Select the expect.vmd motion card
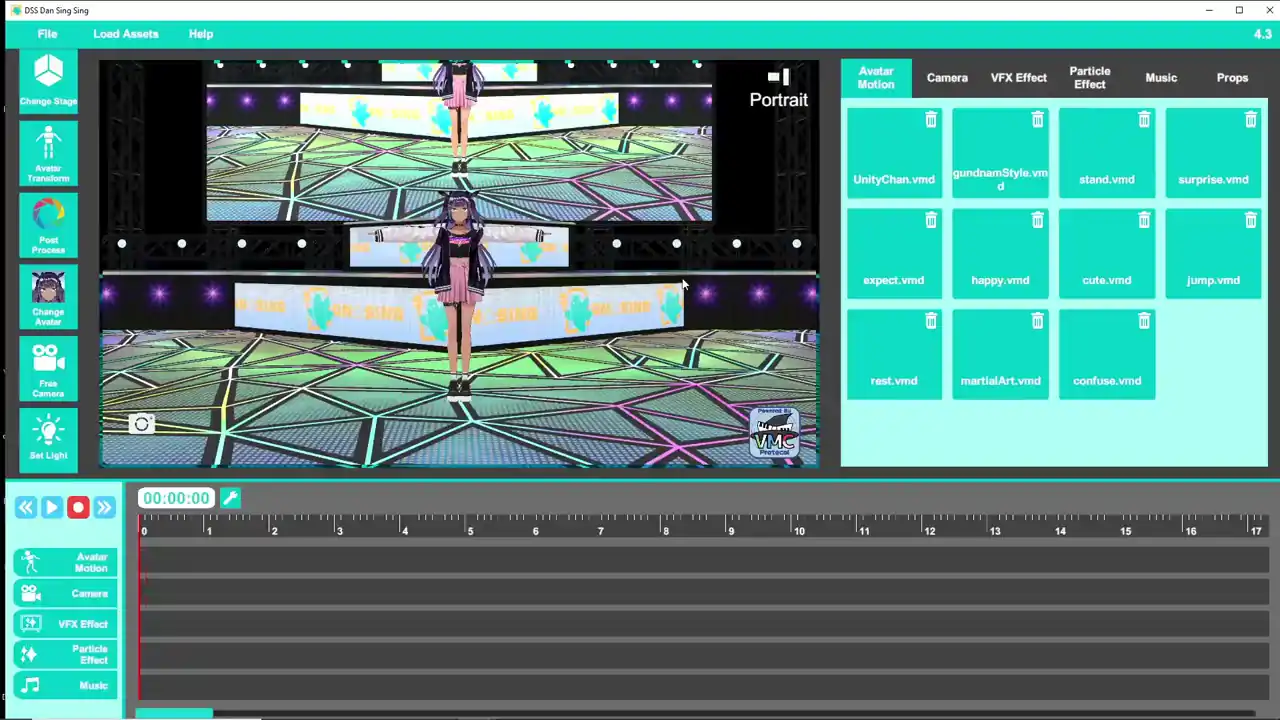This screenshot has height=720, width=1280. click(x=894, y=254)
